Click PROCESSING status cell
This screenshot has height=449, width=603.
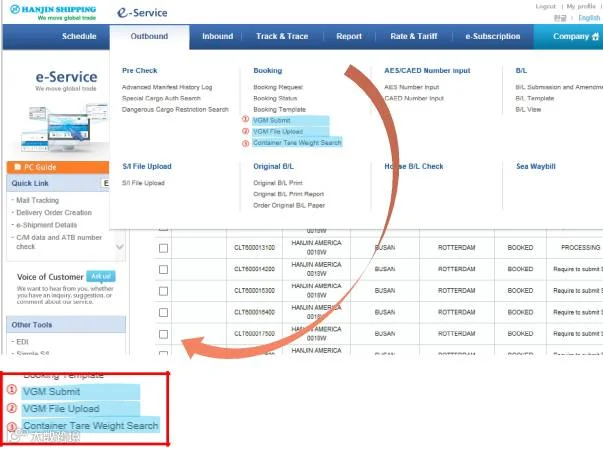[x=580, y=248]
